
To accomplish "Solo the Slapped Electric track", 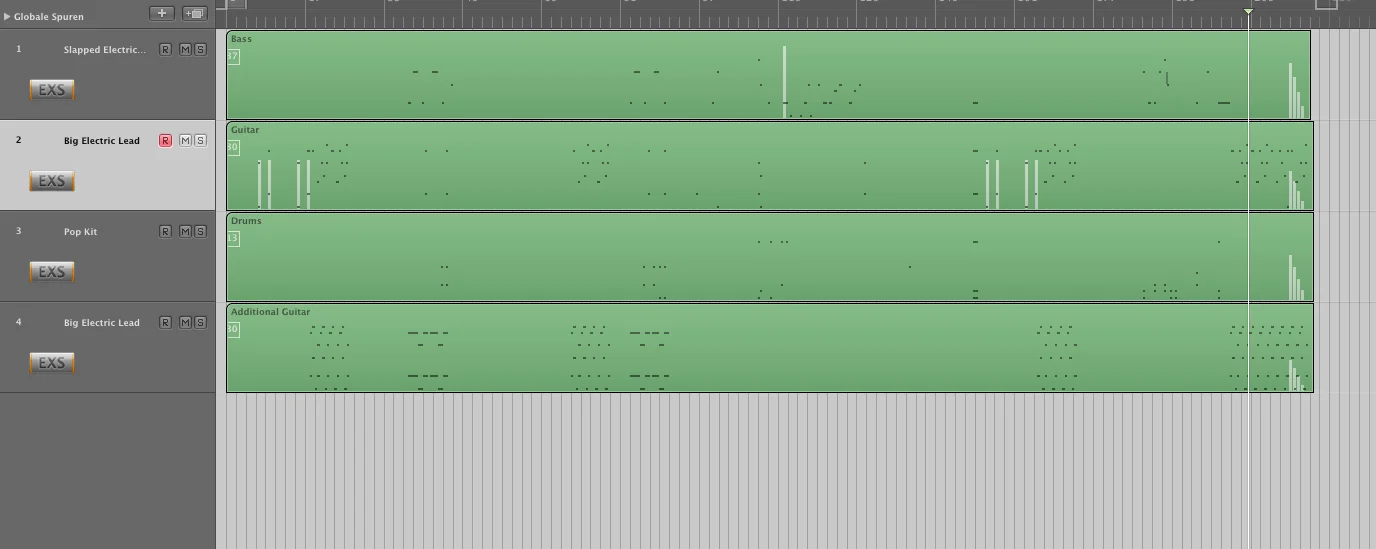I will (x=200, y=50).
